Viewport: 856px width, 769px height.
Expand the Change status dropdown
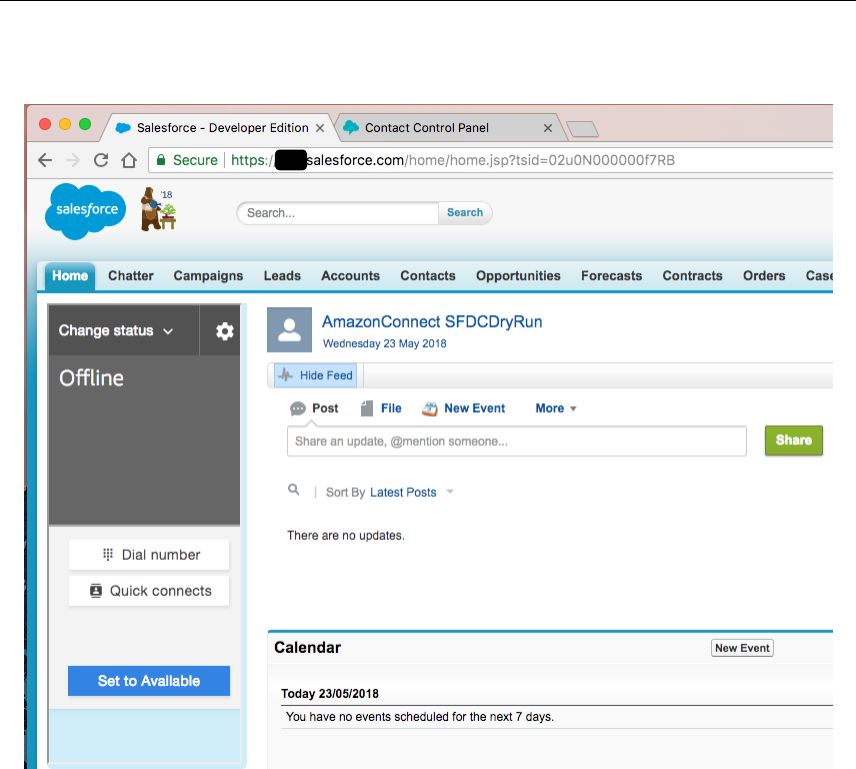coord(116,331)
